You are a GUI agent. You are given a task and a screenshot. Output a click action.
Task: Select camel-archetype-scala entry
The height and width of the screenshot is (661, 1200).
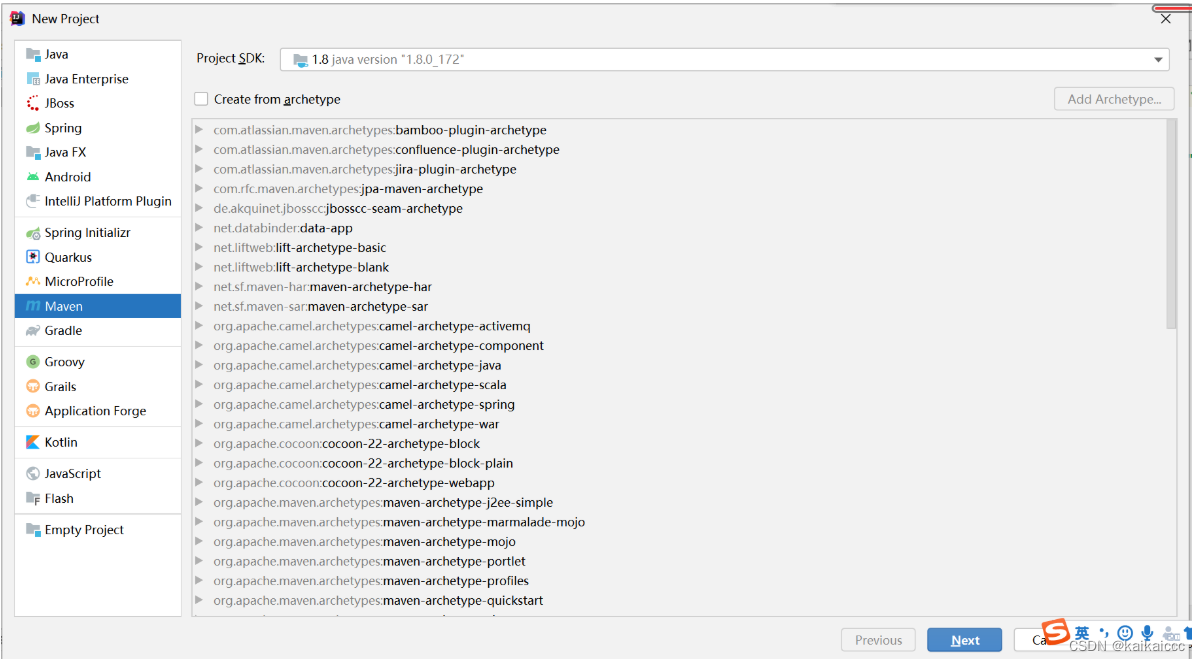click(x=360, y=385)
